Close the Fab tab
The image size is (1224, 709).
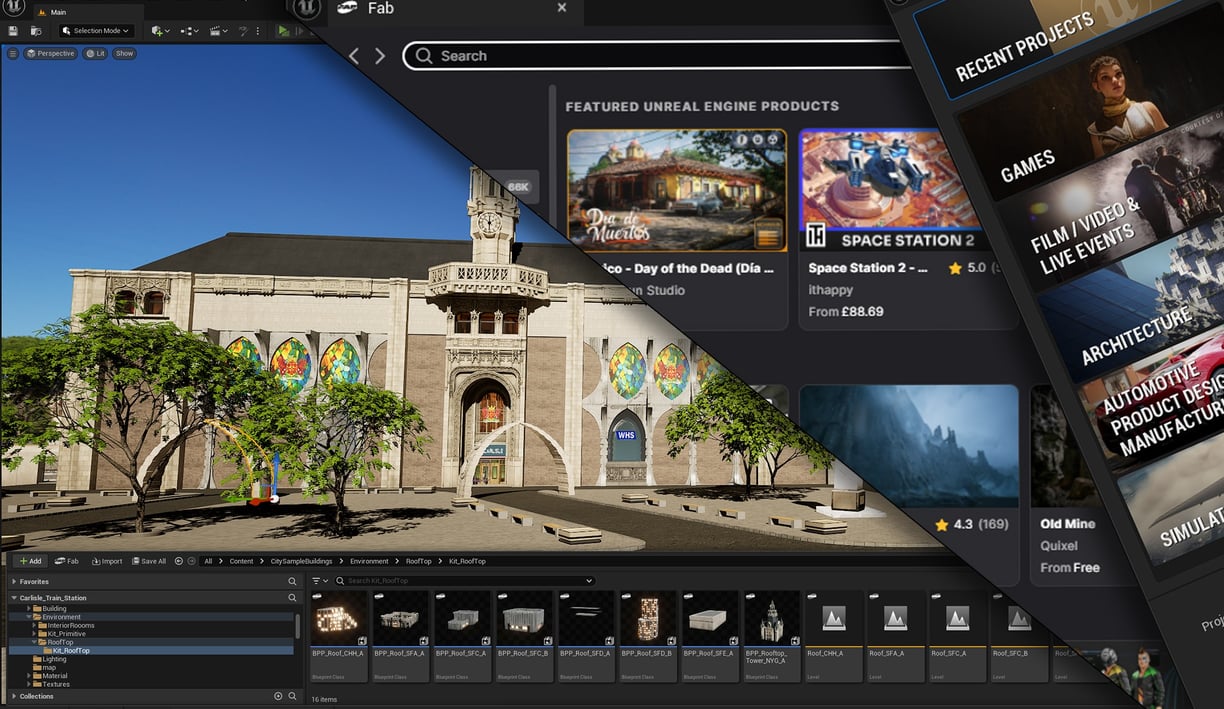click(562, 8)
